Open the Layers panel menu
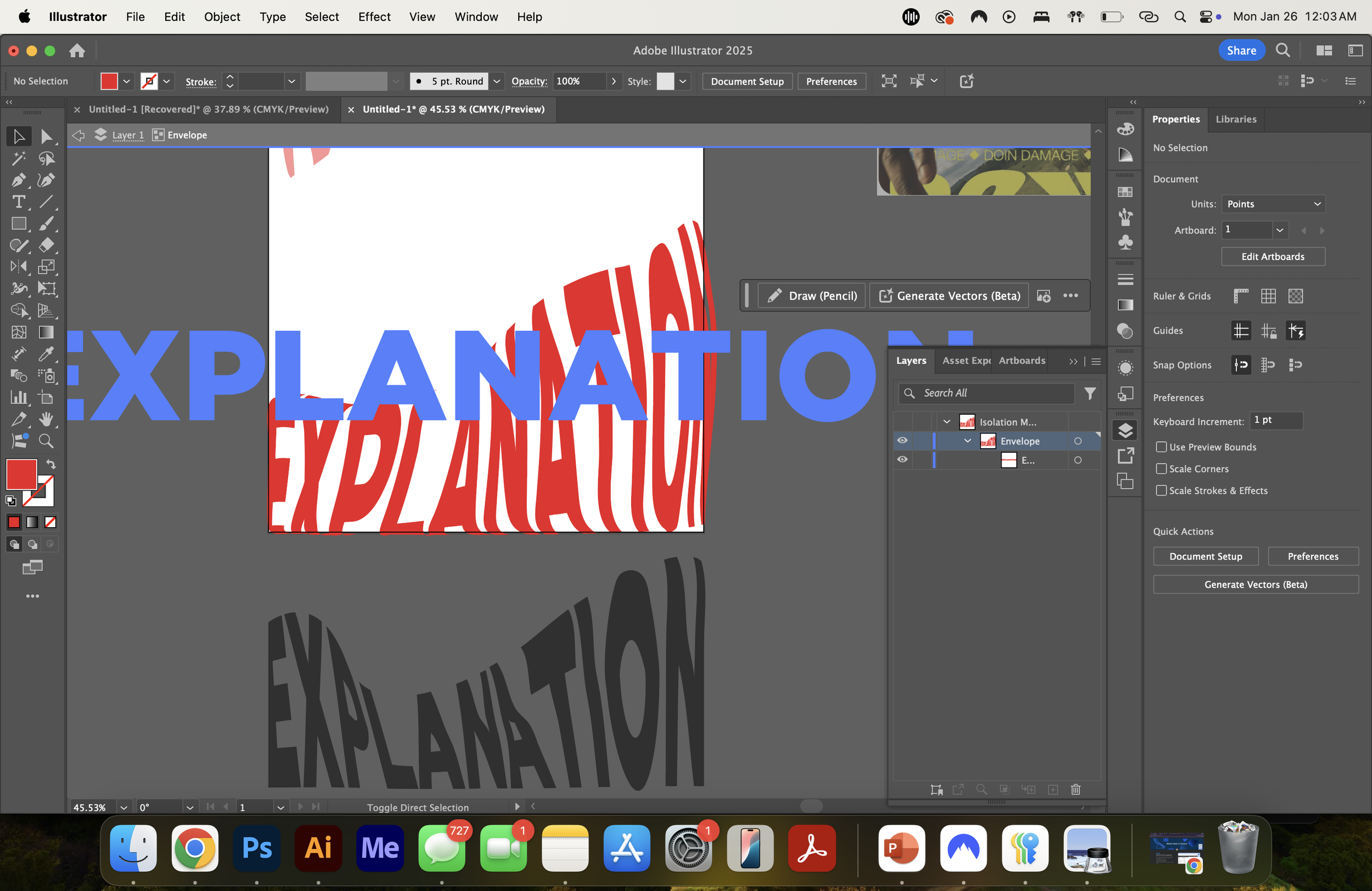 point(1097,362)
